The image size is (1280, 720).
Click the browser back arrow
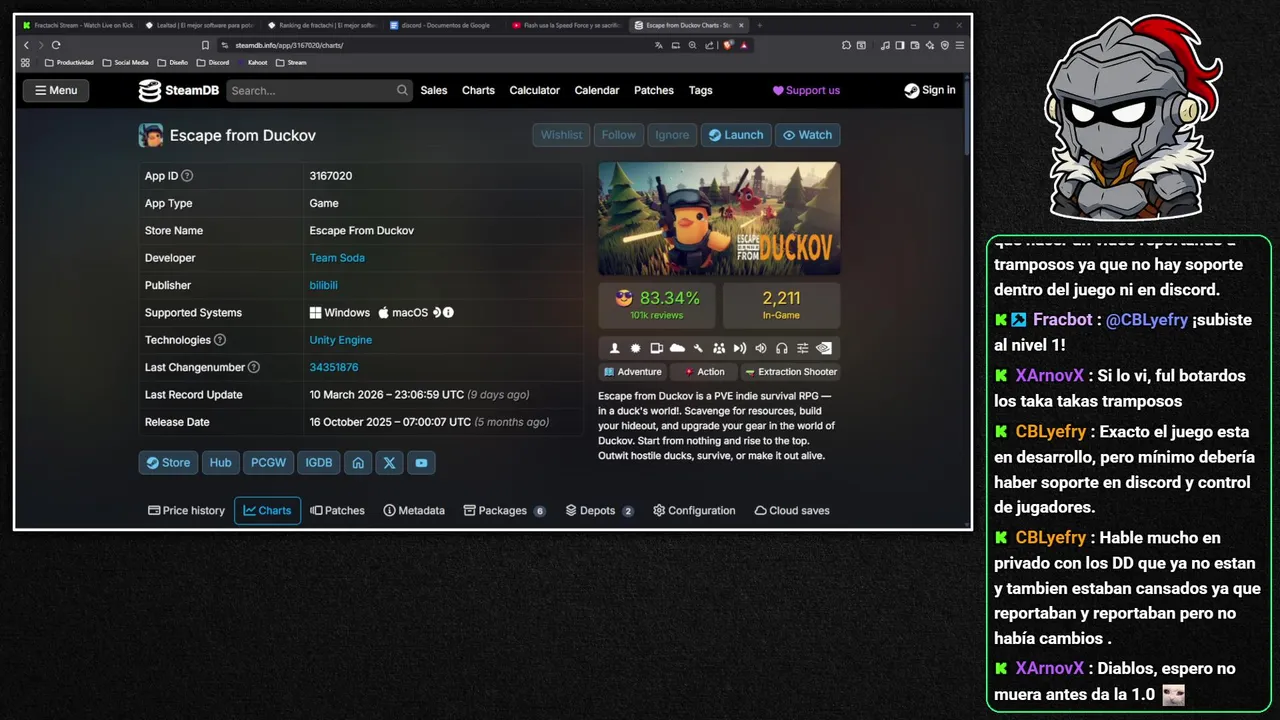pyautogui.click(x=27, y=45)
